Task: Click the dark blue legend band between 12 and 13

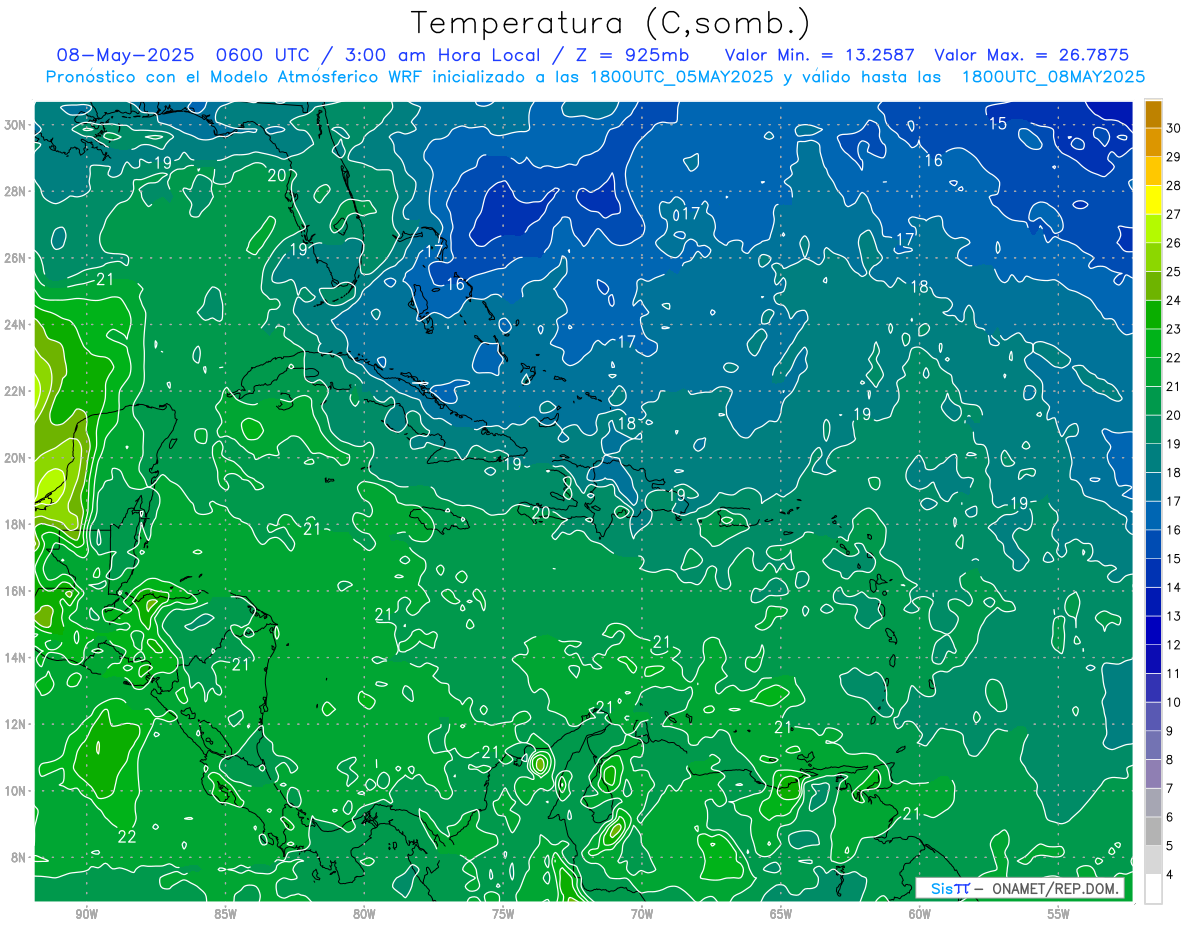Action: [1154, 631]
